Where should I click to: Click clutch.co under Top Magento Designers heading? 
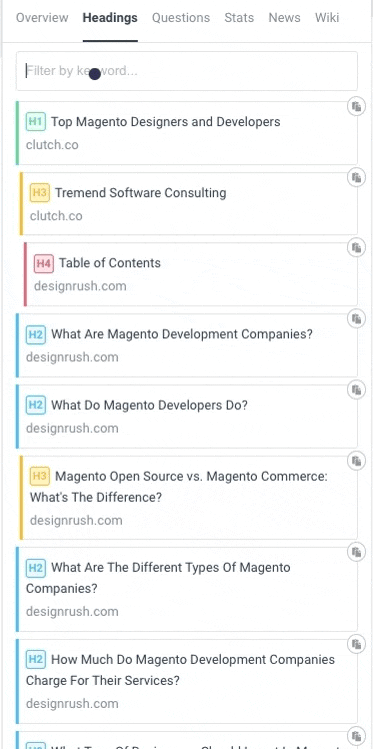52,145
